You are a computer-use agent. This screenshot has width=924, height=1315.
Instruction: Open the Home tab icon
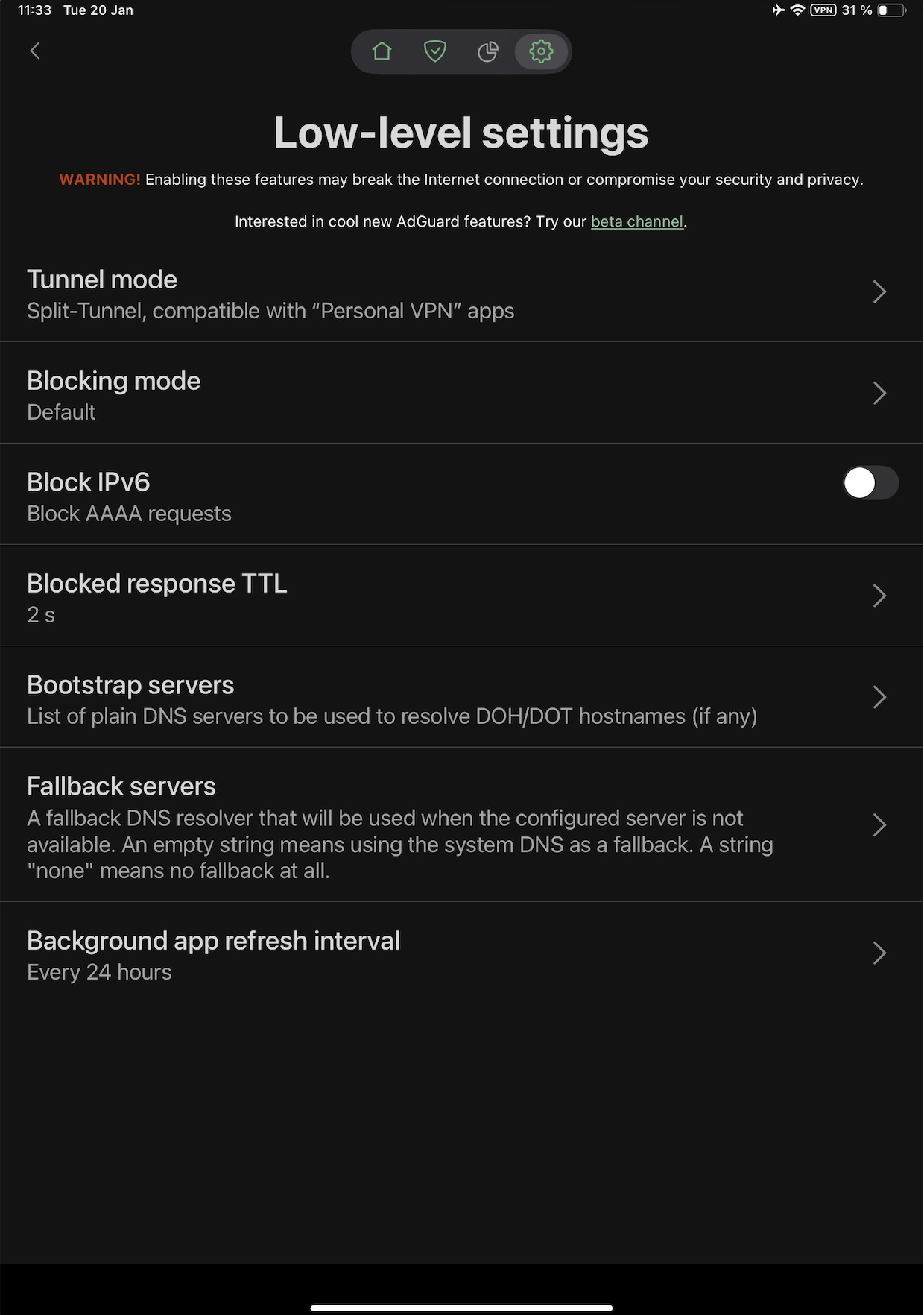[x=382, y=51]
